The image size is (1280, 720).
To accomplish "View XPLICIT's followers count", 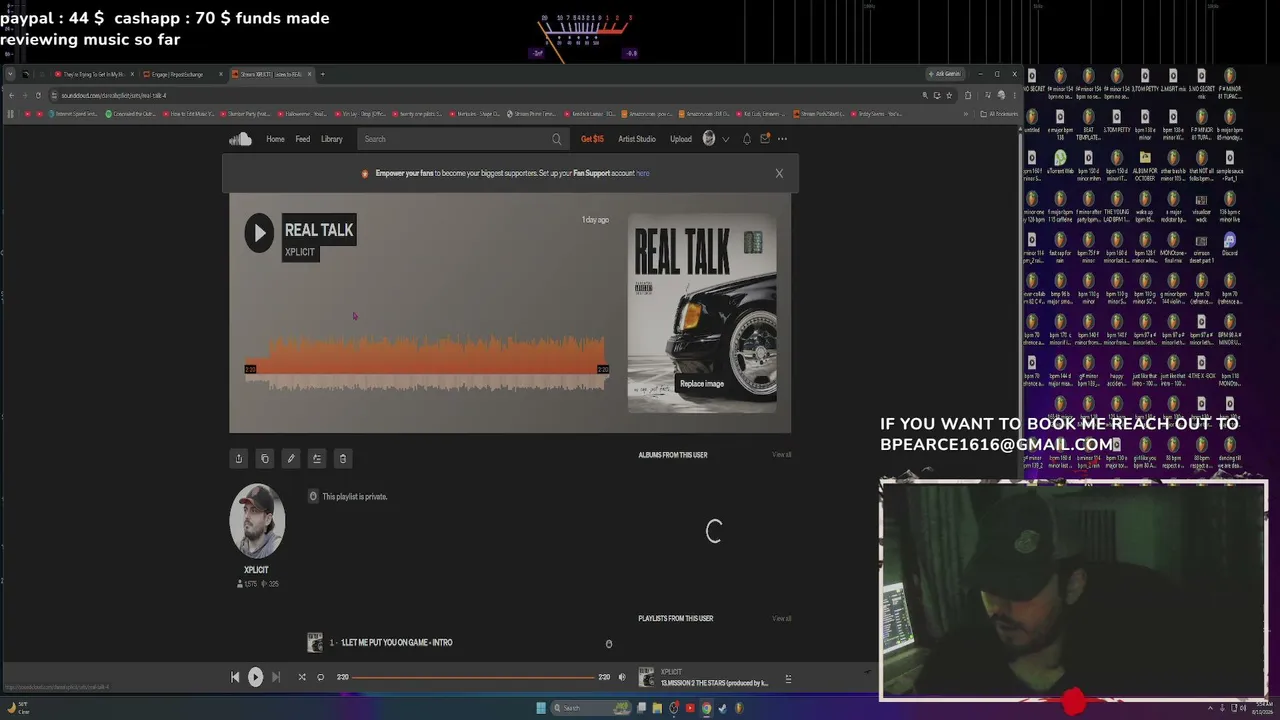I will (x=246, y=584).
